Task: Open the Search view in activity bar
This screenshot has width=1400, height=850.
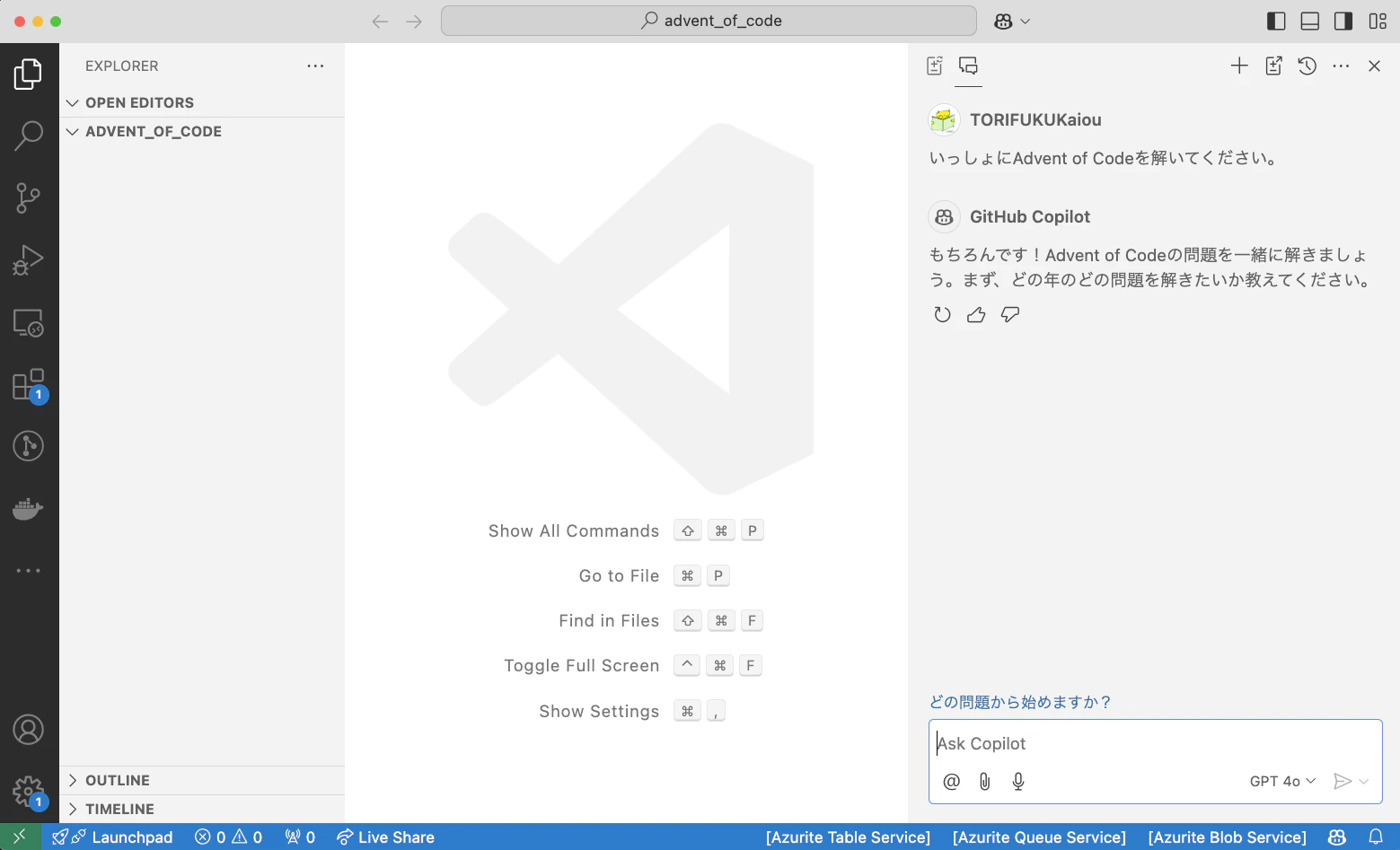Action: tap(29, 136)
